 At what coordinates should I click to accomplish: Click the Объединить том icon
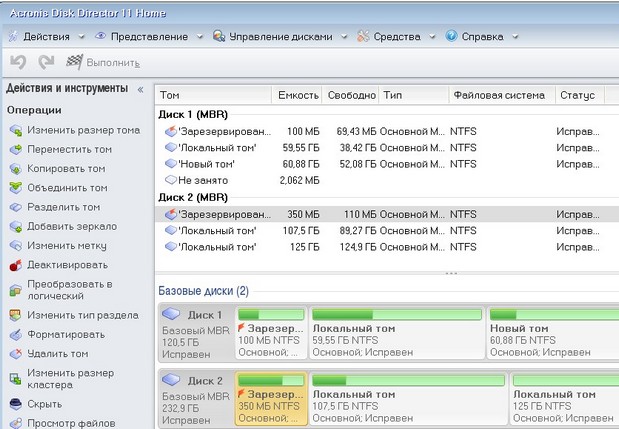tap(16, 188)
